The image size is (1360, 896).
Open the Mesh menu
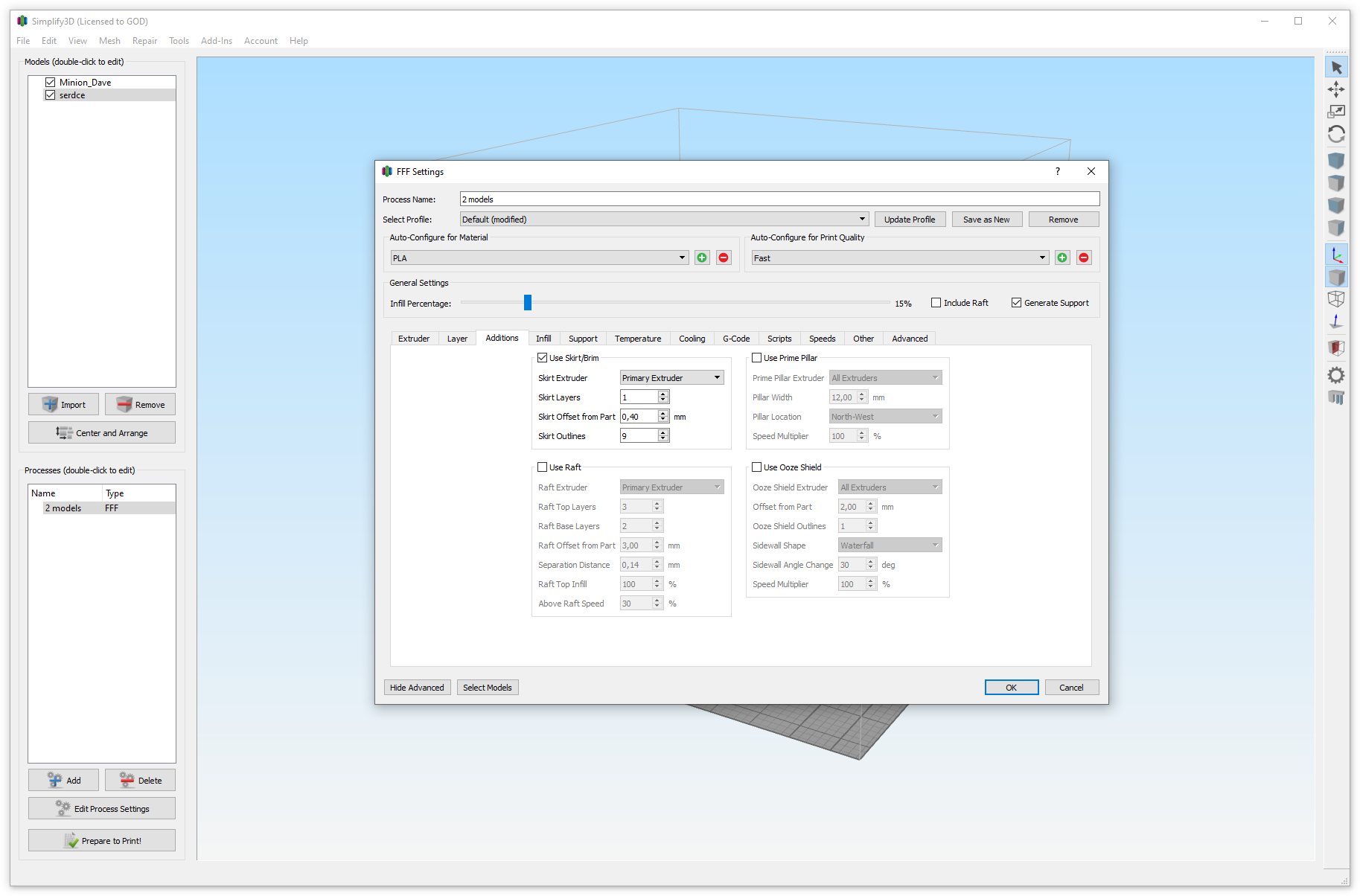click(x=109, y=41)
